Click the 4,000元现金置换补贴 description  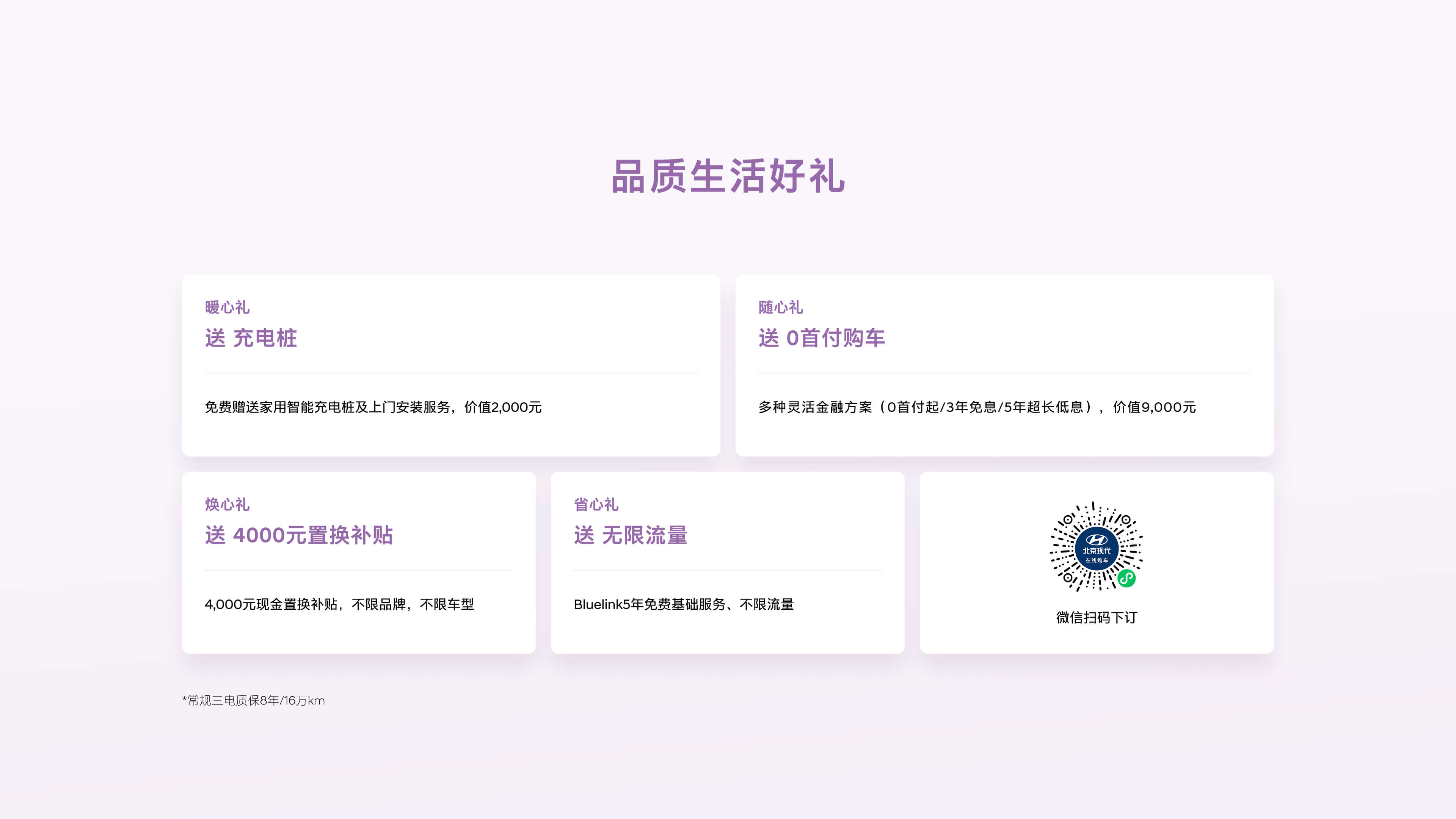(x=339, y=604)
